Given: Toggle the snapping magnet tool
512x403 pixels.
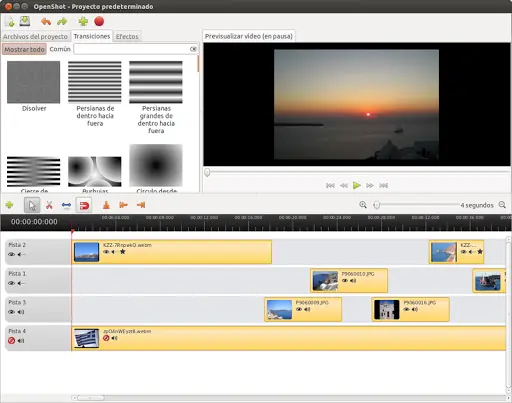Looking at the screenshot, I should pyautogui.click(x=84, y=205).
